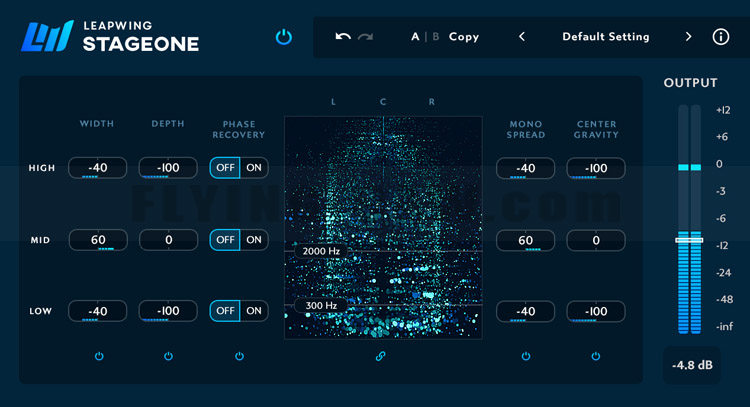Click the undo arrow icon
The width and height of the screenshot is (750, 407).
343,37
